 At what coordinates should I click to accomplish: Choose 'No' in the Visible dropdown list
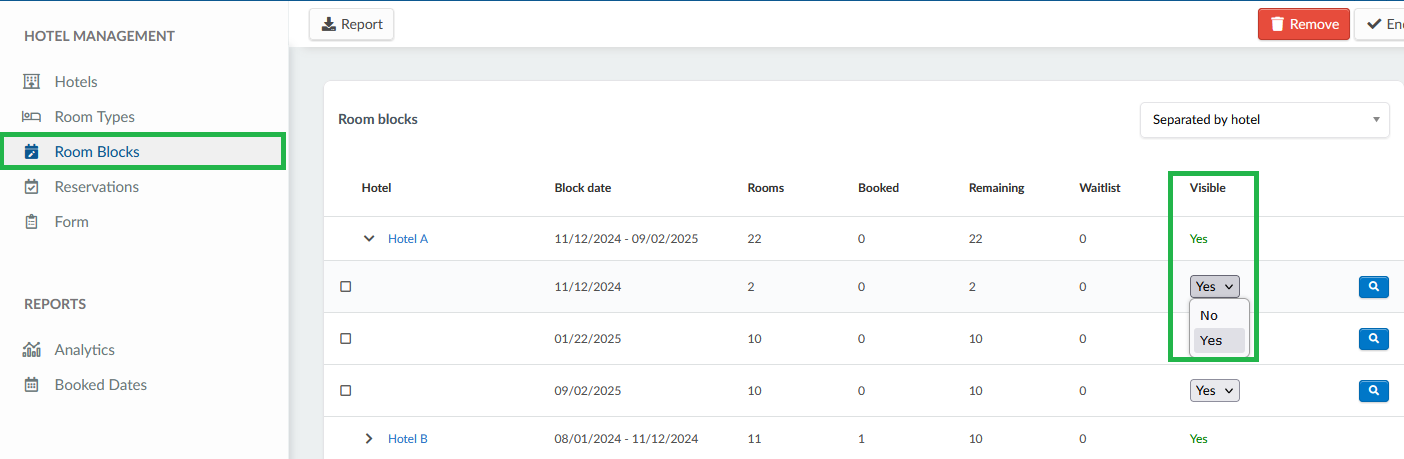tap(1209, 315)
